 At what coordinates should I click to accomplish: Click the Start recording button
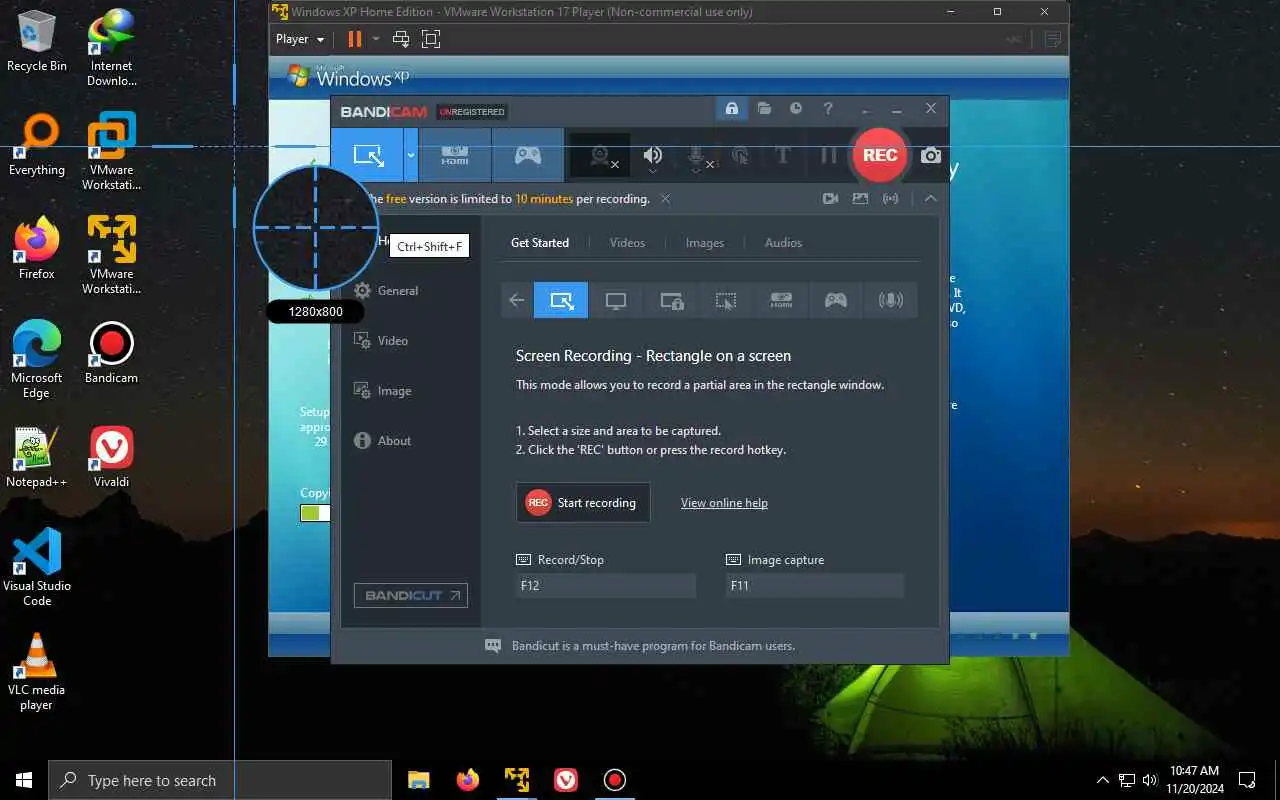click(583, 503)
